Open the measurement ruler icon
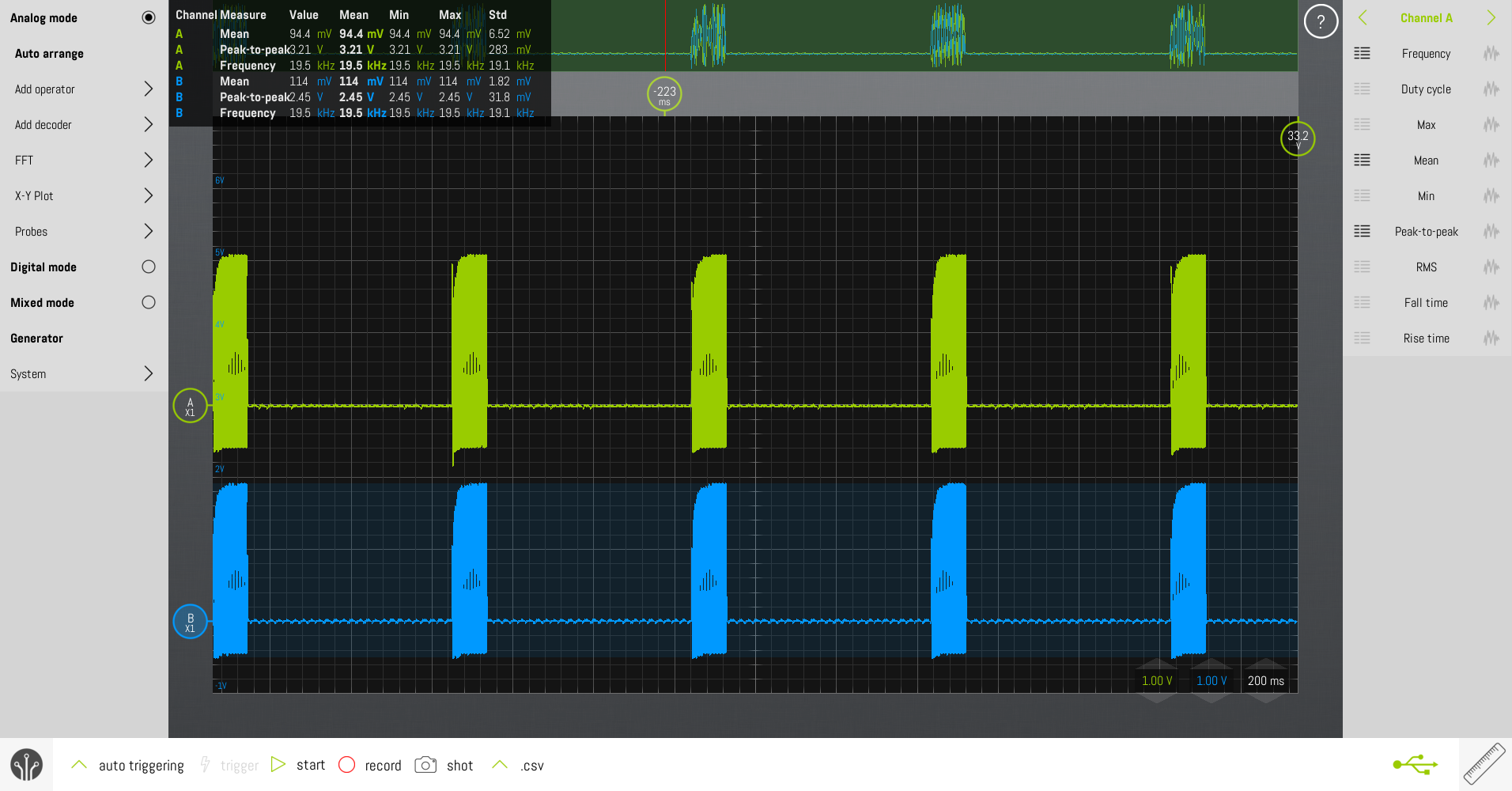Viewport: 1512px width, 791px height. (x=1484, y=764)
